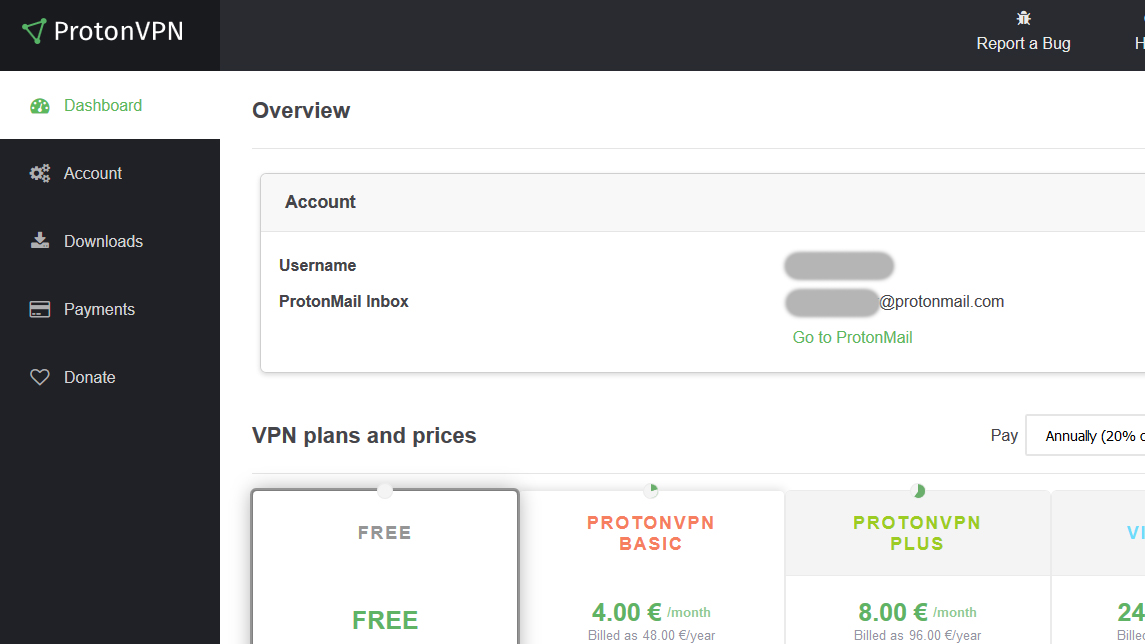Click the Account gears icon
Screen dimensions: 1145x644
coord(40,174)
